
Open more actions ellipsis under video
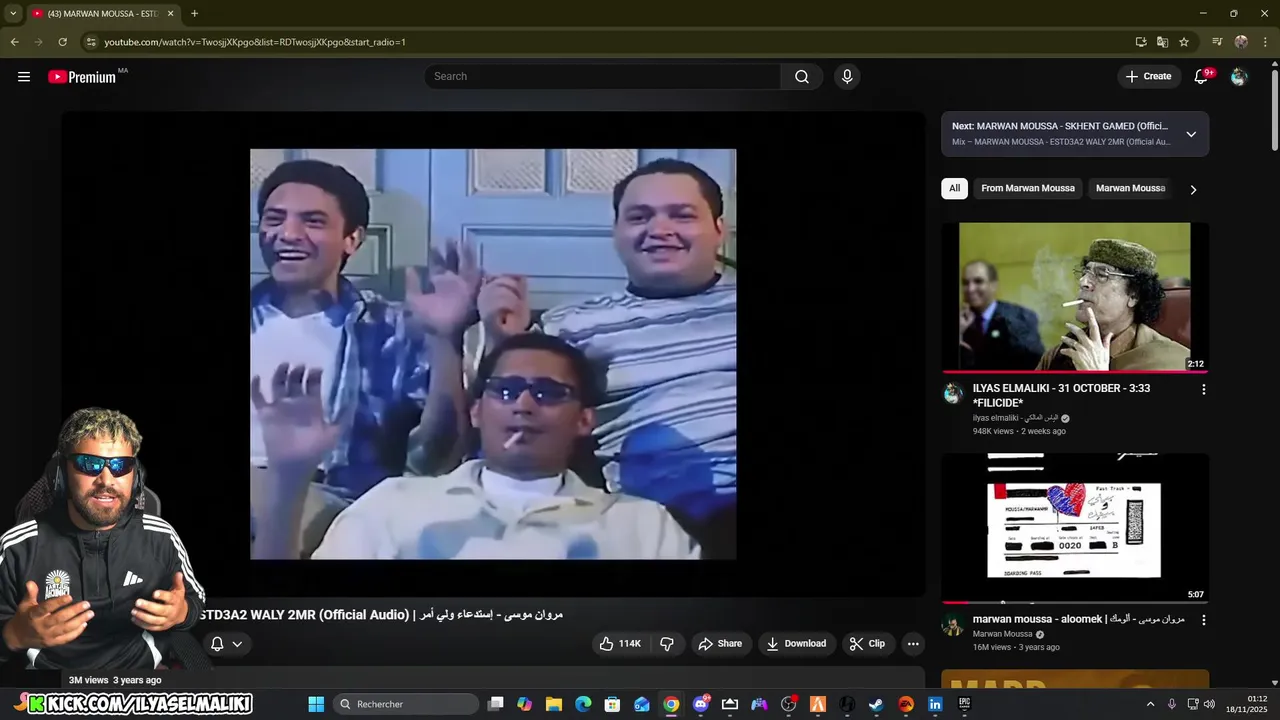pos(913,643)
